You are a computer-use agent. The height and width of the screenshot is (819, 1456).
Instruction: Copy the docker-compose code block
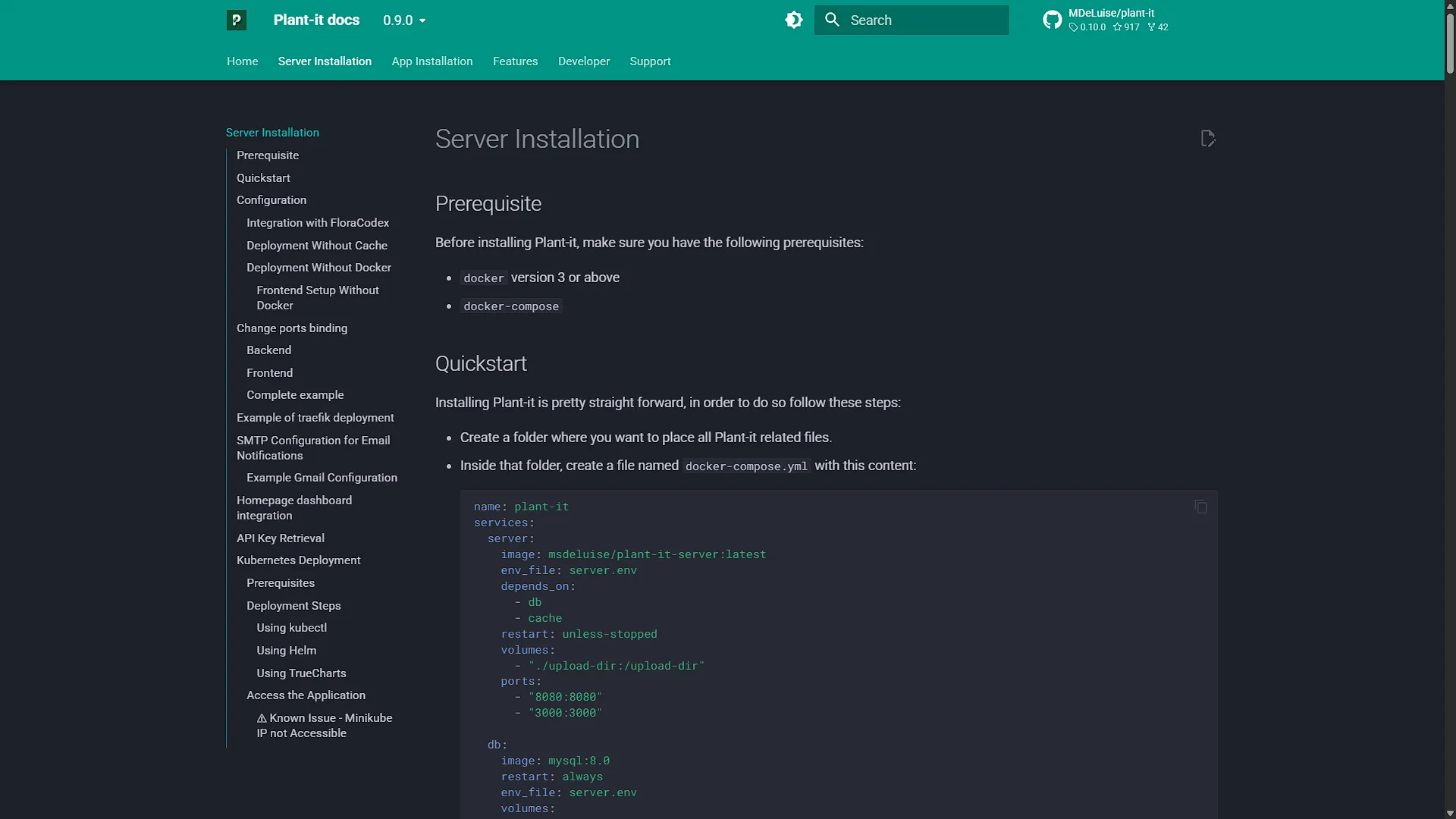pyautogui.click(x=1201, y=507)
